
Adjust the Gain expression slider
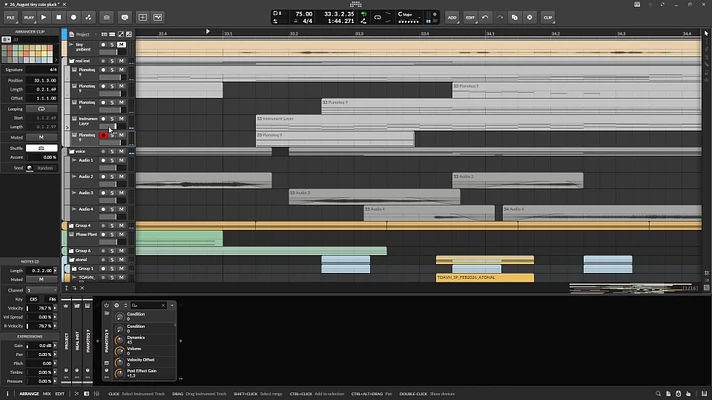(41, 346)
